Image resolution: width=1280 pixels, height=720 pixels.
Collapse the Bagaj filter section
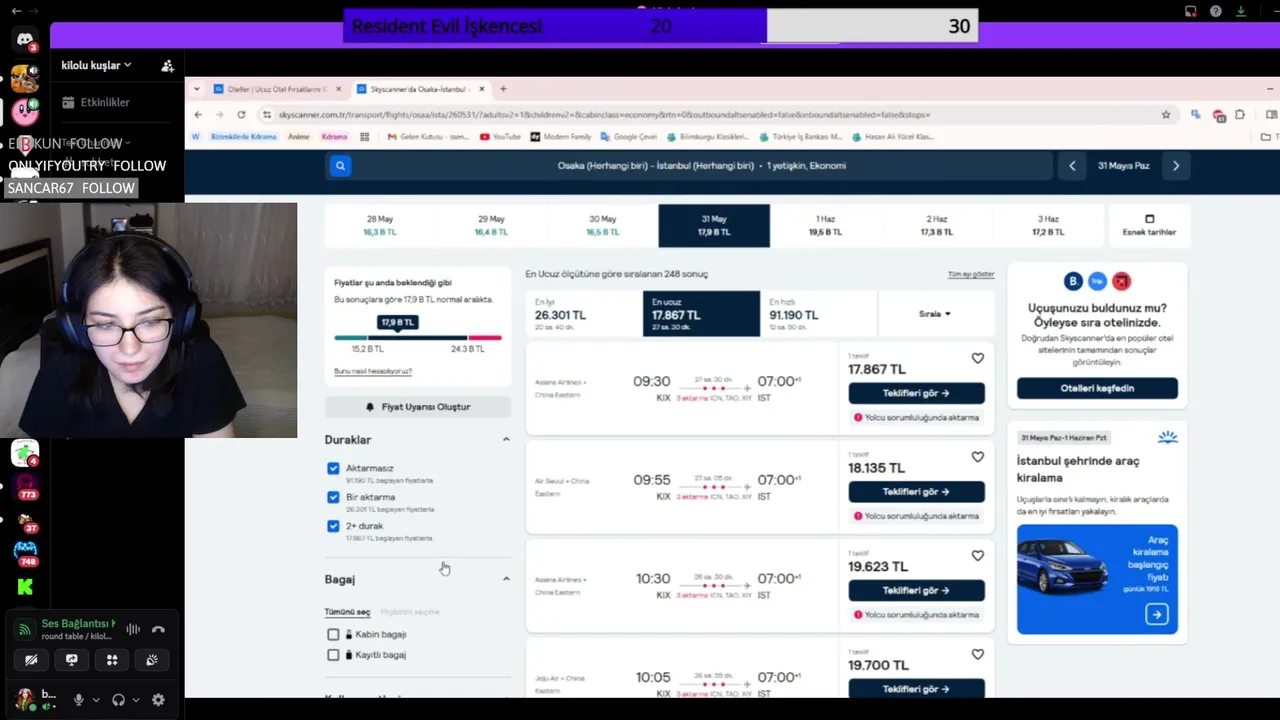(x=506, y=579)
